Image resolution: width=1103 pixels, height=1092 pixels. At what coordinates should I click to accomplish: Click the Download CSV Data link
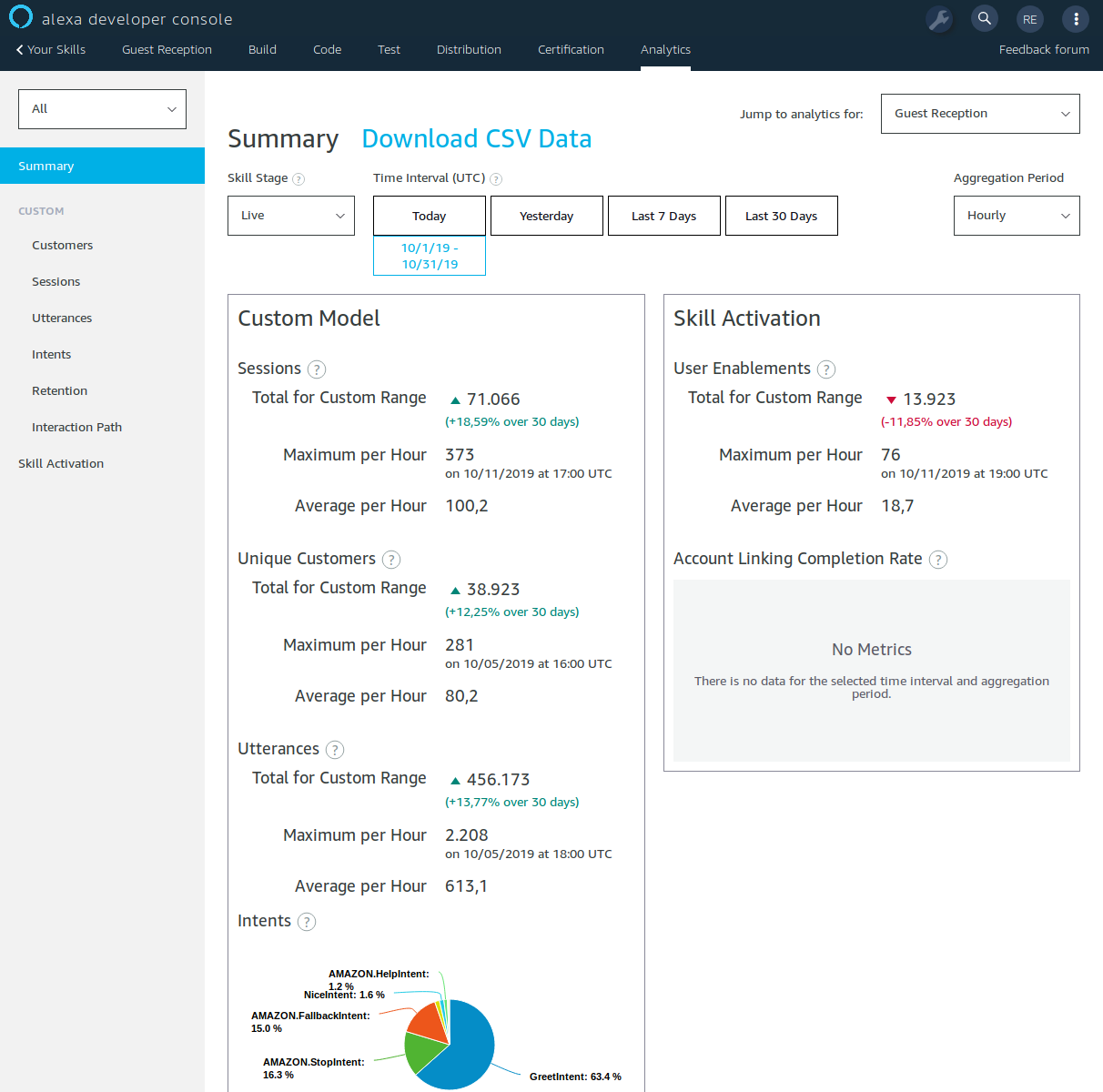[476, 138]
